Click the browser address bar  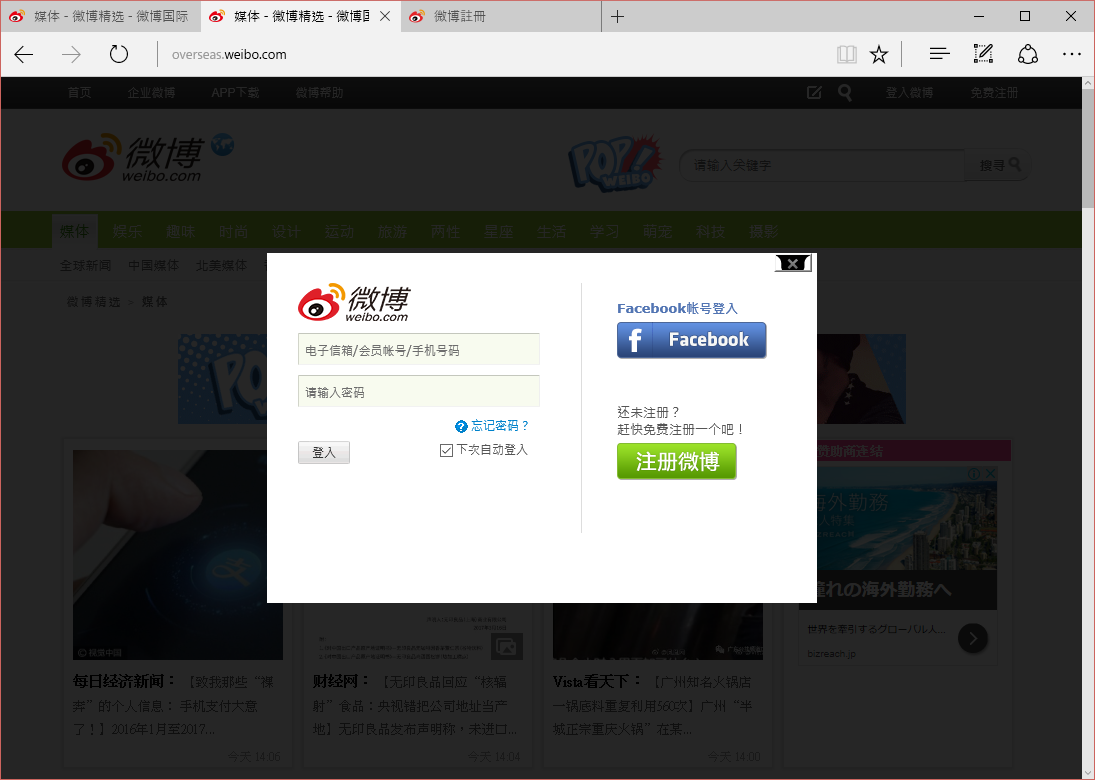[489, 54]
